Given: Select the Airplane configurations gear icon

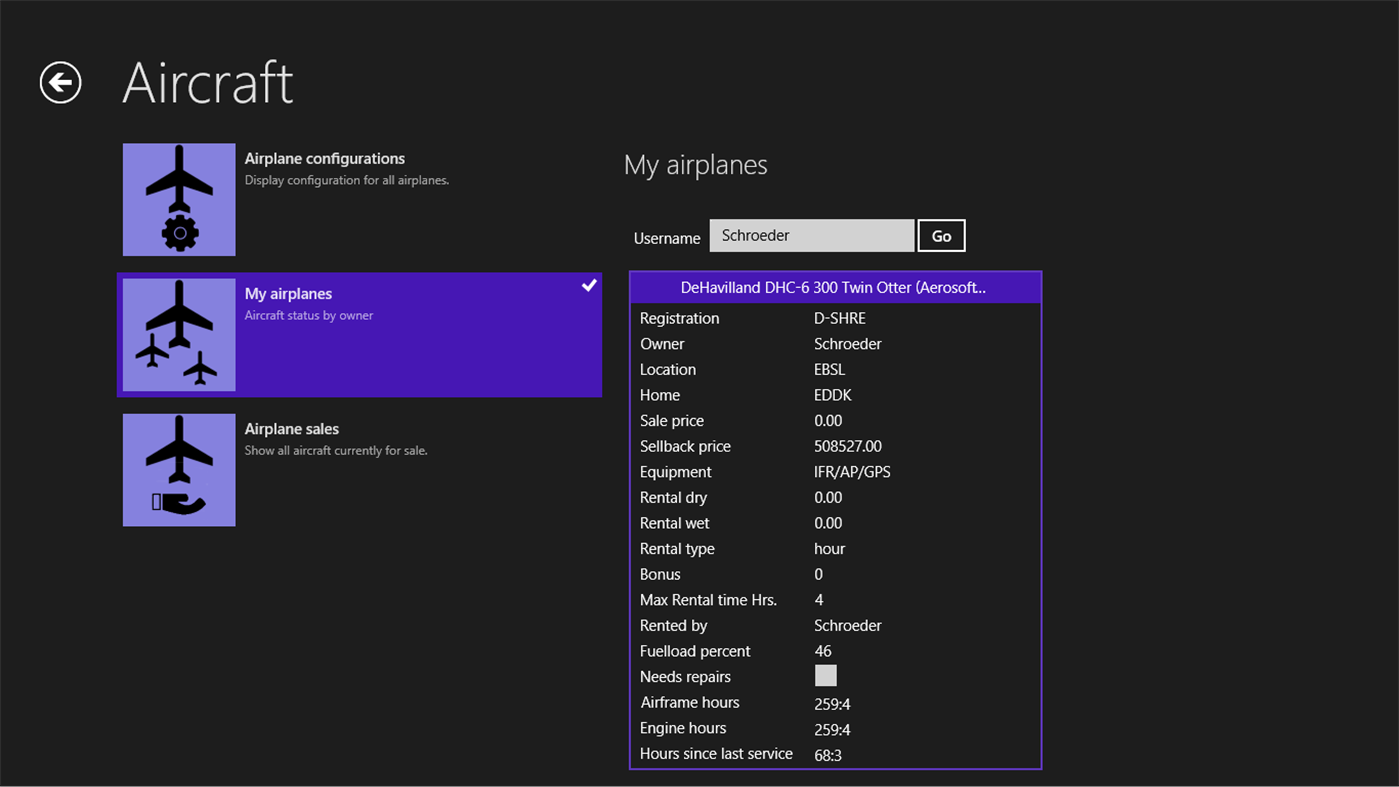Looking at the screenshot, I should [x=178, y=198].
